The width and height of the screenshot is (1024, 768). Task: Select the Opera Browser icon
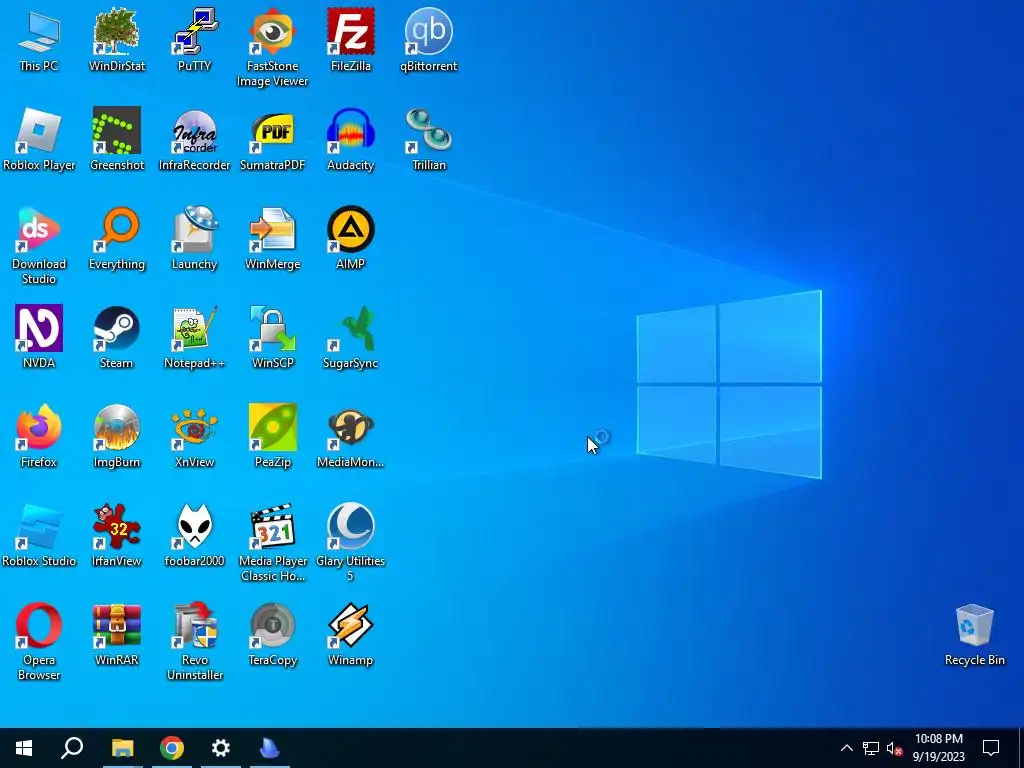point(39,641)
